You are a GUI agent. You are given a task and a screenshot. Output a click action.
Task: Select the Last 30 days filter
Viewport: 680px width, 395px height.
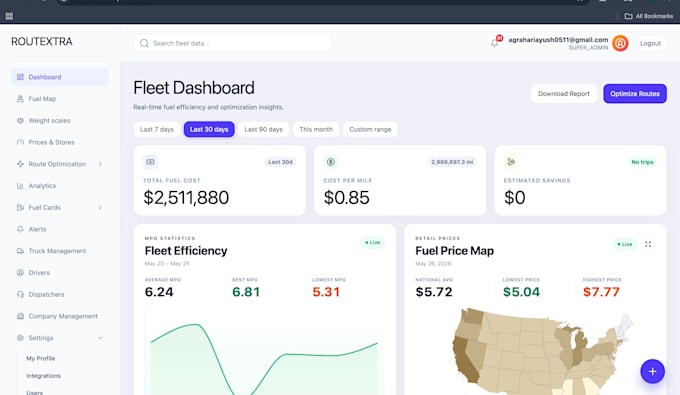pyautogui.click(x=209, y=129)
